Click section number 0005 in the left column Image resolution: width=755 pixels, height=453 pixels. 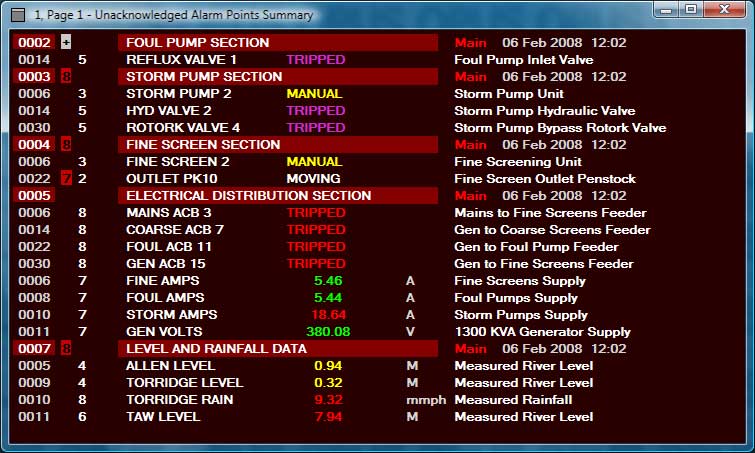pos(34,196)
